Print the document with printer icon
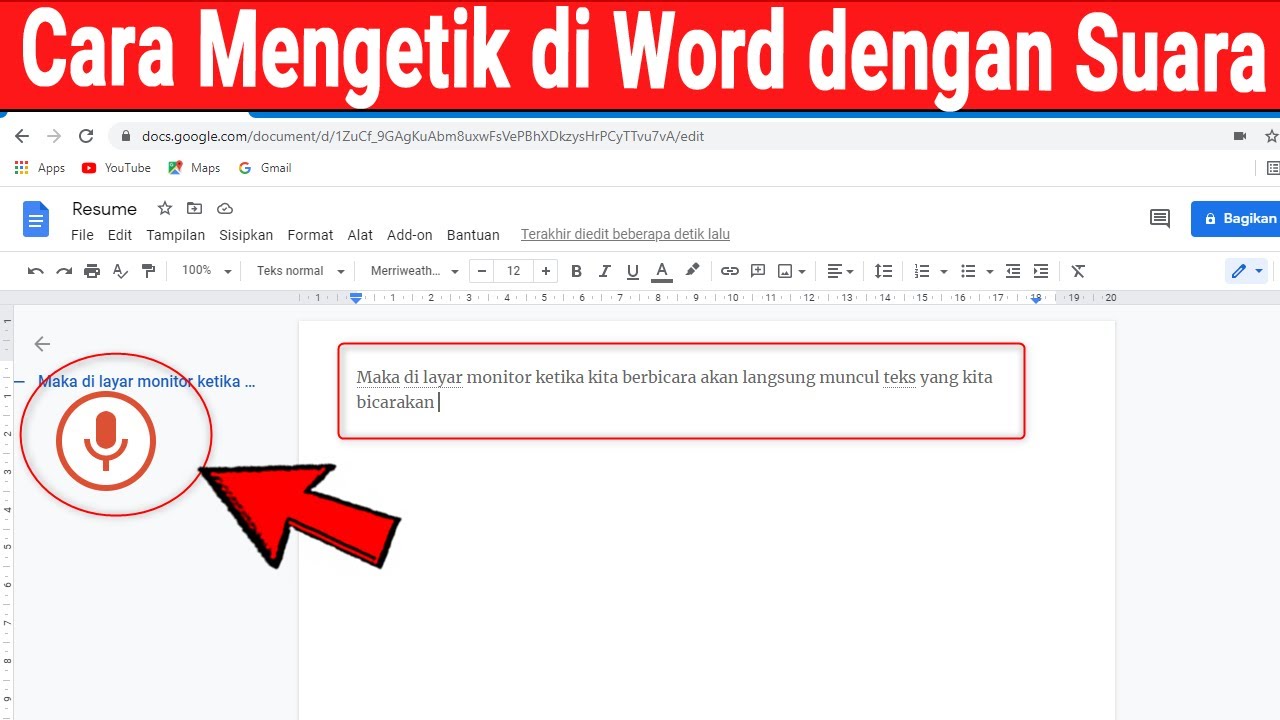Image resolution: width=1280 pixels, height=720 pixels. (92, 271)
